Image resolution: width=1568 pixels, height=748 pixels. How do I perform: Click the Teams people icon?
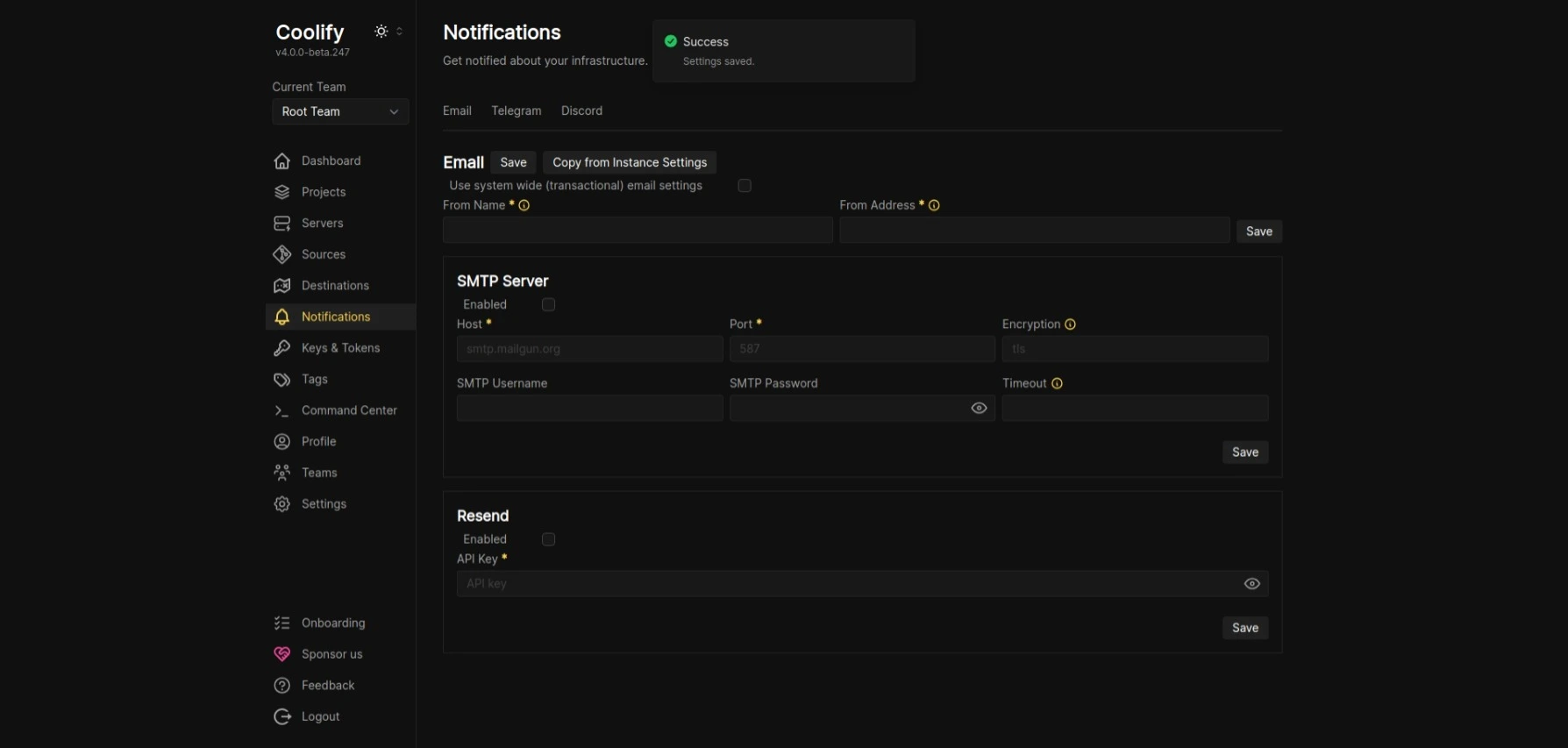(x=282, y=473)
